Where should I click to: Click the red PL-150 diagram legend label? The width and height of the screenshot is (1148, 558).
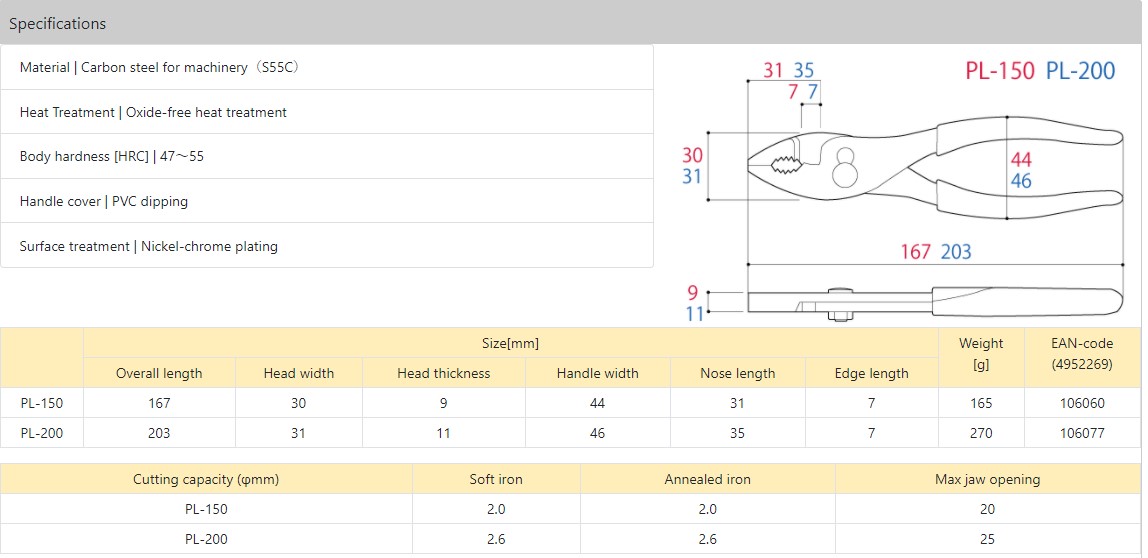999,71
